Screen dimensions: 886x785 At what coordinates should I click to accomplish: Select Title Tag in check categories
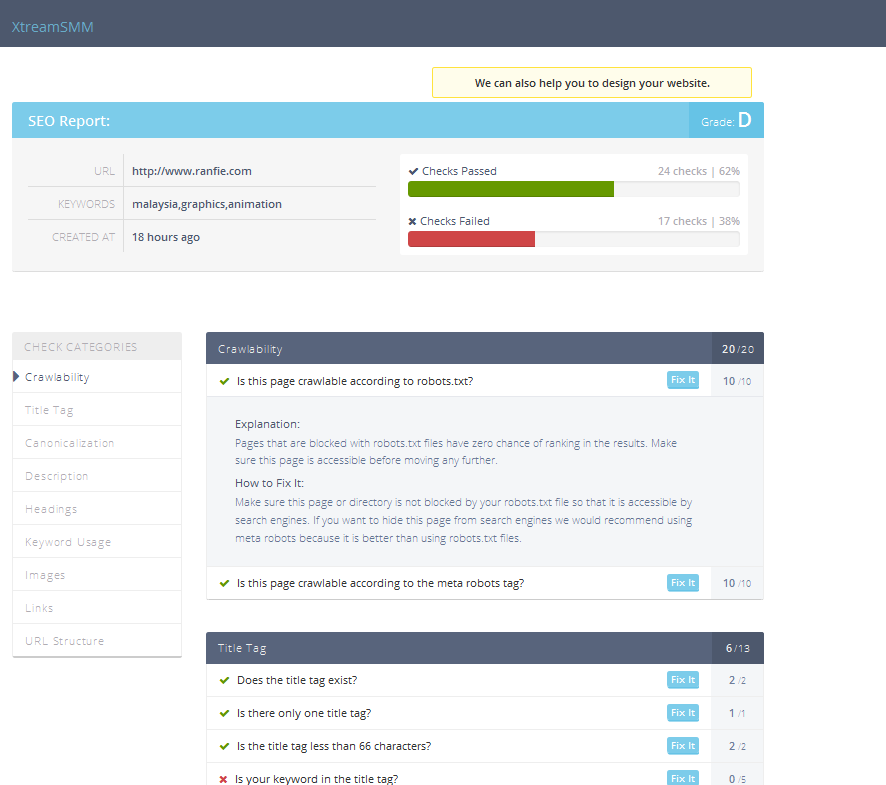50,410
